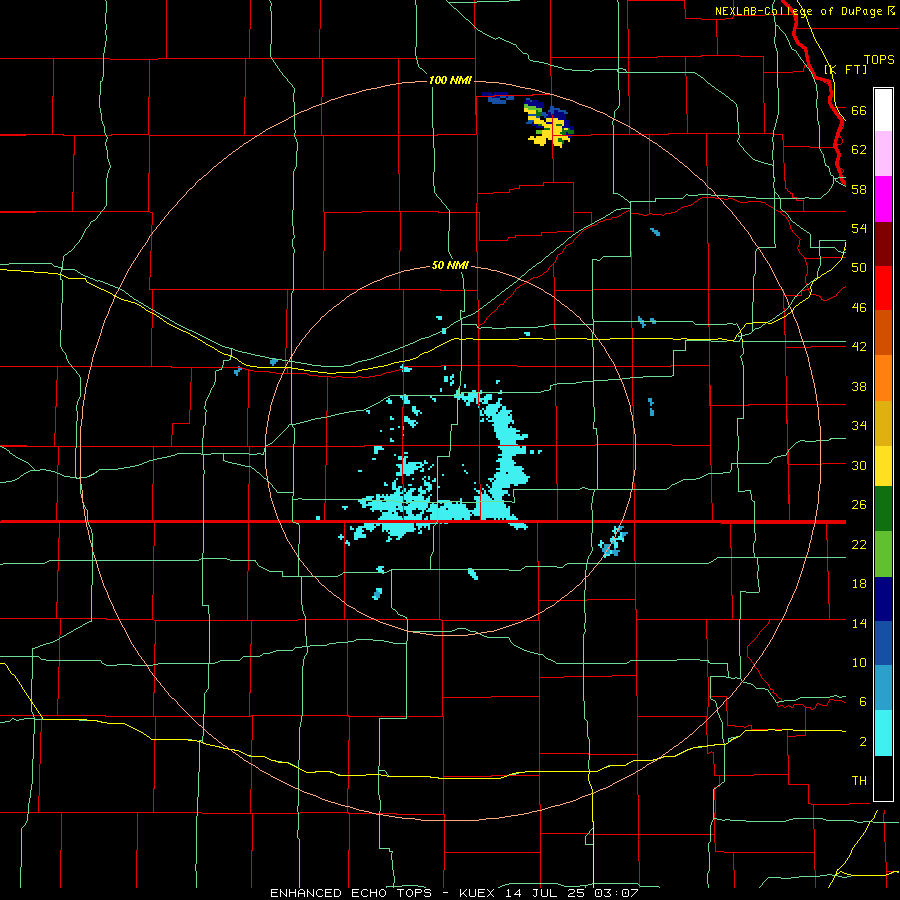
Task: Click the TH legend label
Action: point(859,781)
